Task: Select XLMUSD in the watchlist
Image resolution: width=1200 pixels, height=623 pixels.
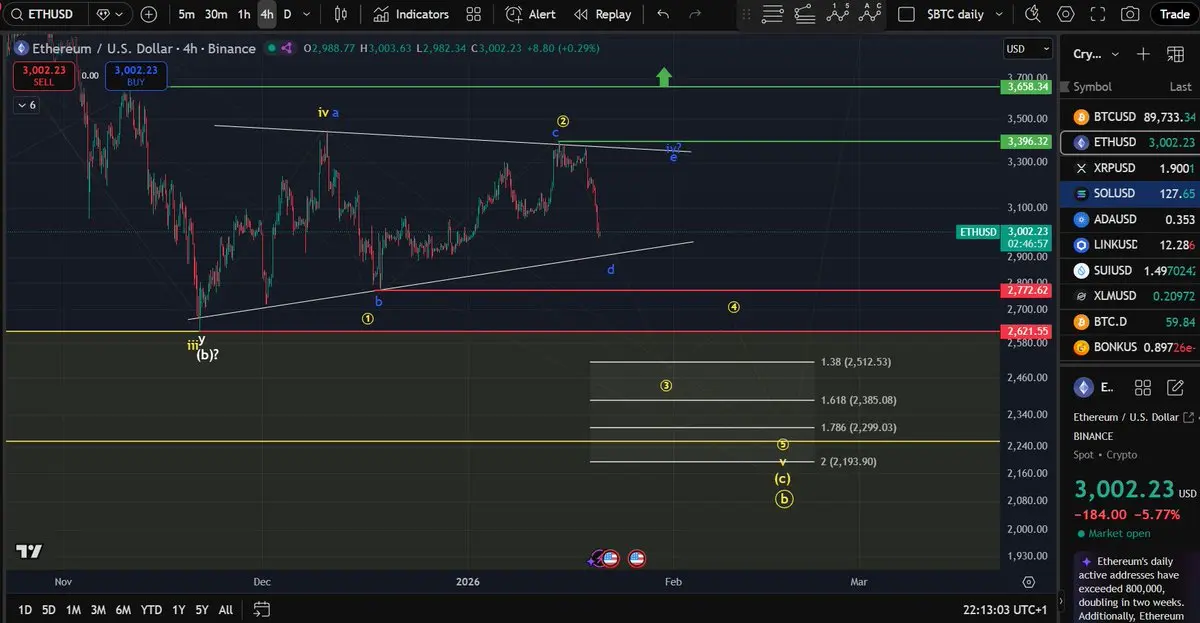Action: [1130, 296]
